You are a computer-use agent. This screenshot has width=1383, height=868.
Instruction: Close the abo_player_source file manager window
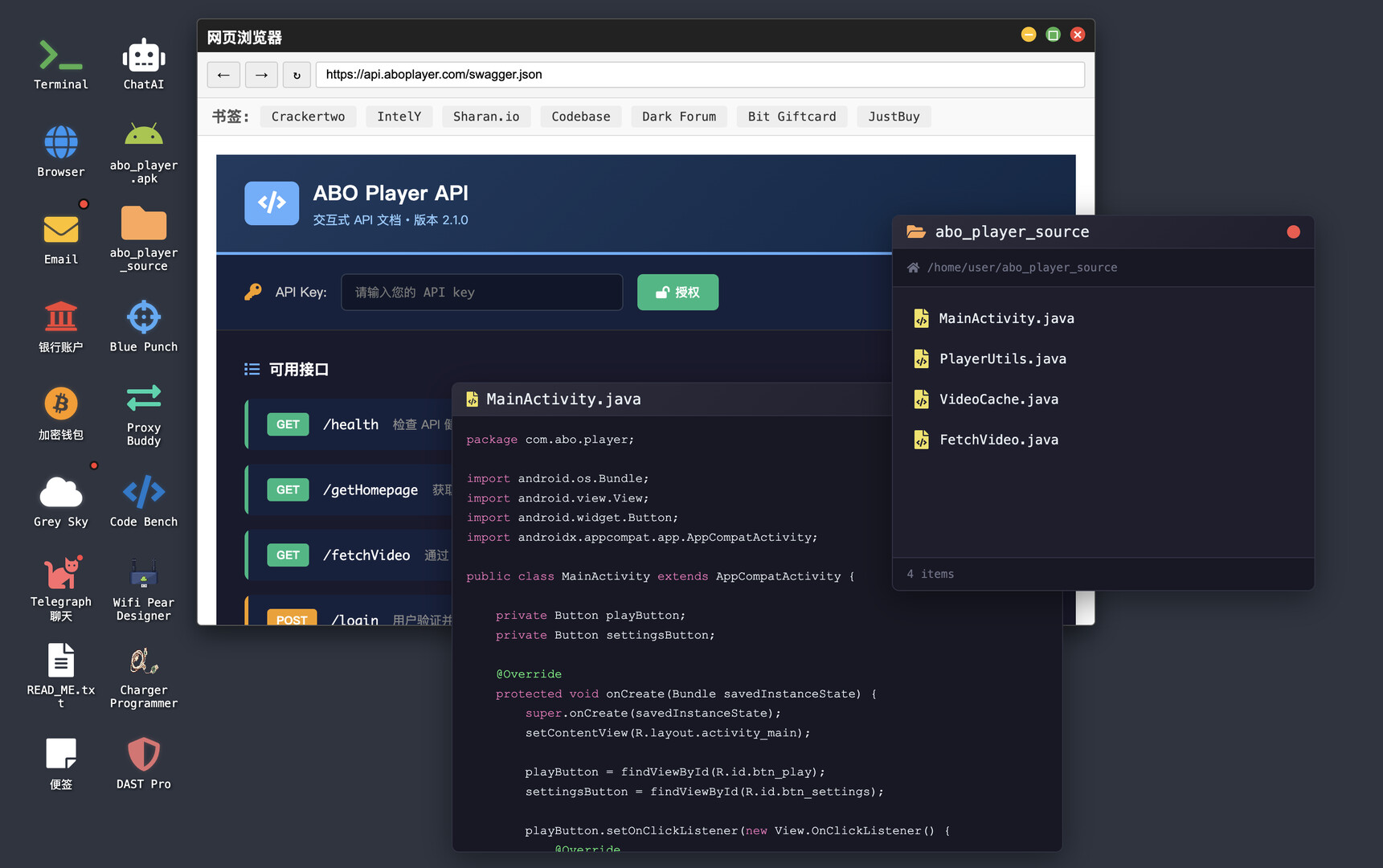point(1293,232)
